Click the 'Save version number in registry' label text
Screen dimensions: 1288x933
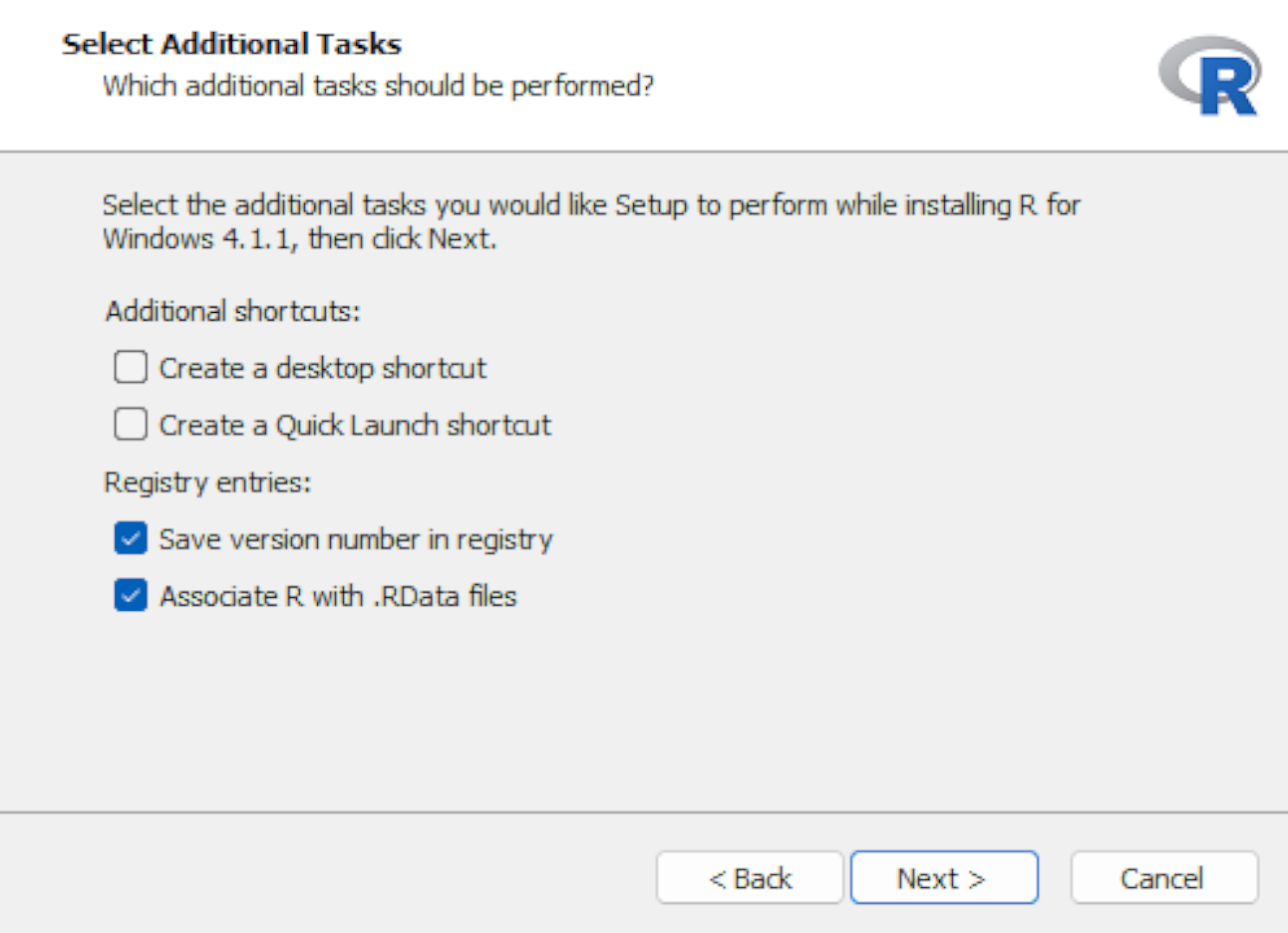[x=355, y=540]
